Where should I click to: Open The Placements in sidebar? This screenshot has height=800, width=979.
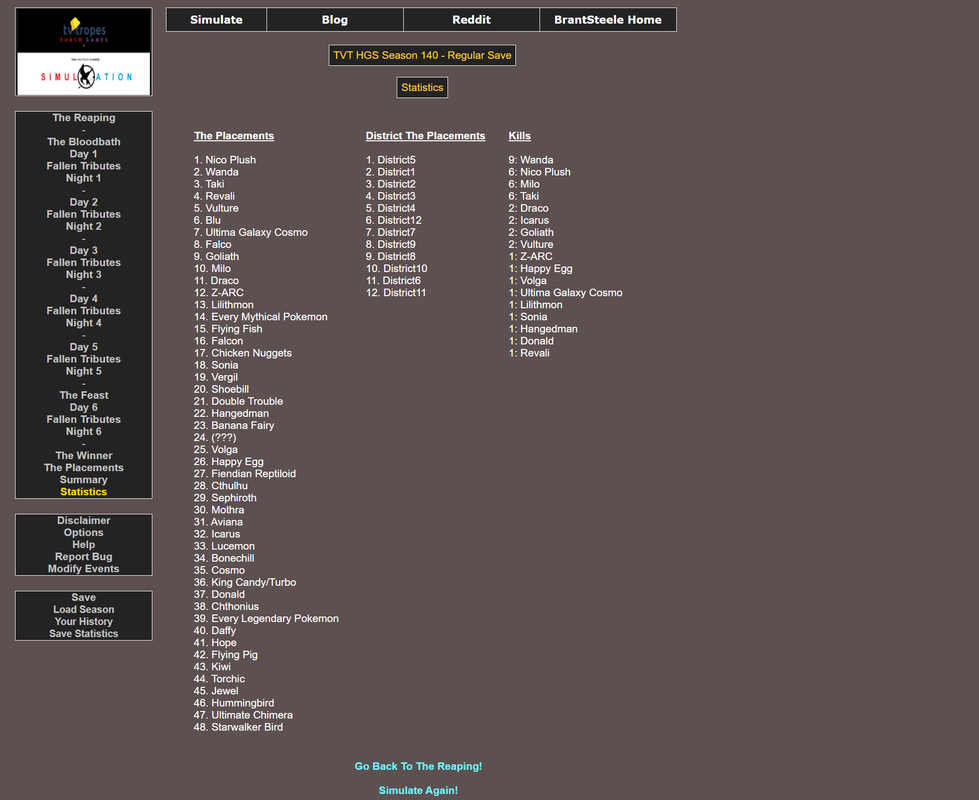coord(84,468)
